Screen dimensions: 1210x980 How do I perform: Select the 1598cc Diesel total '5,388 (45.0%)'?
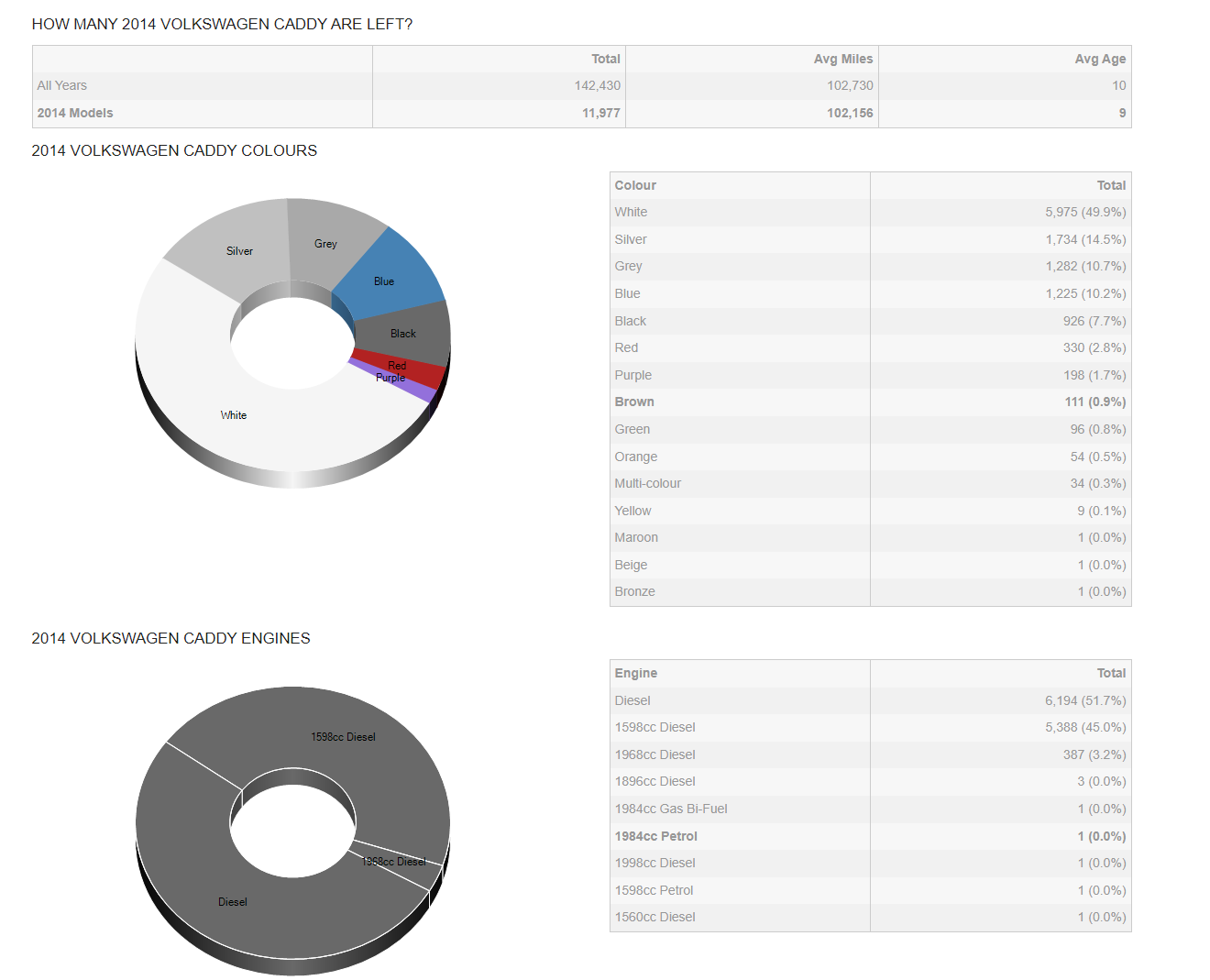tap(1085, 727)
